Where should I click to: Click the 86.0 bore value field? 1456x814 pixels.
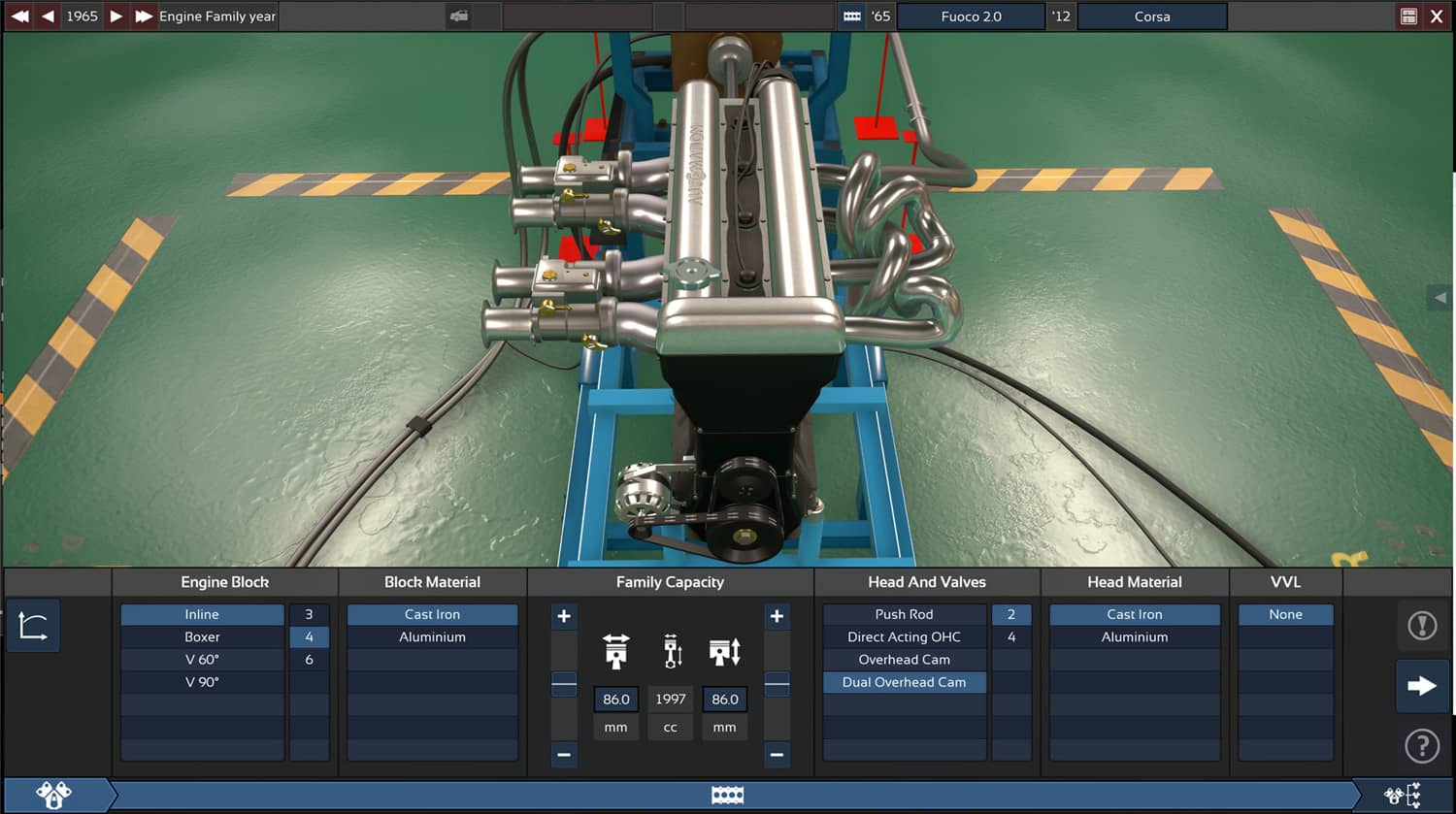[615, 700]
